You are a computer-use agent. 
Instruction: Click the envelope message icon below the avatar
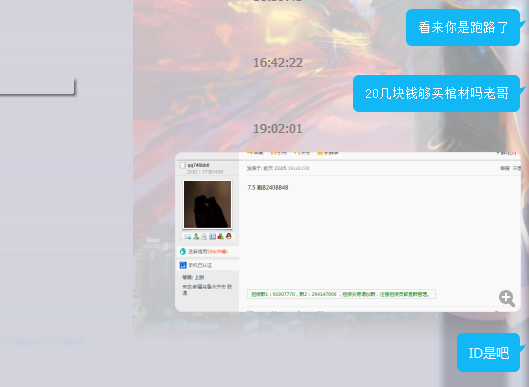[188, 237]
